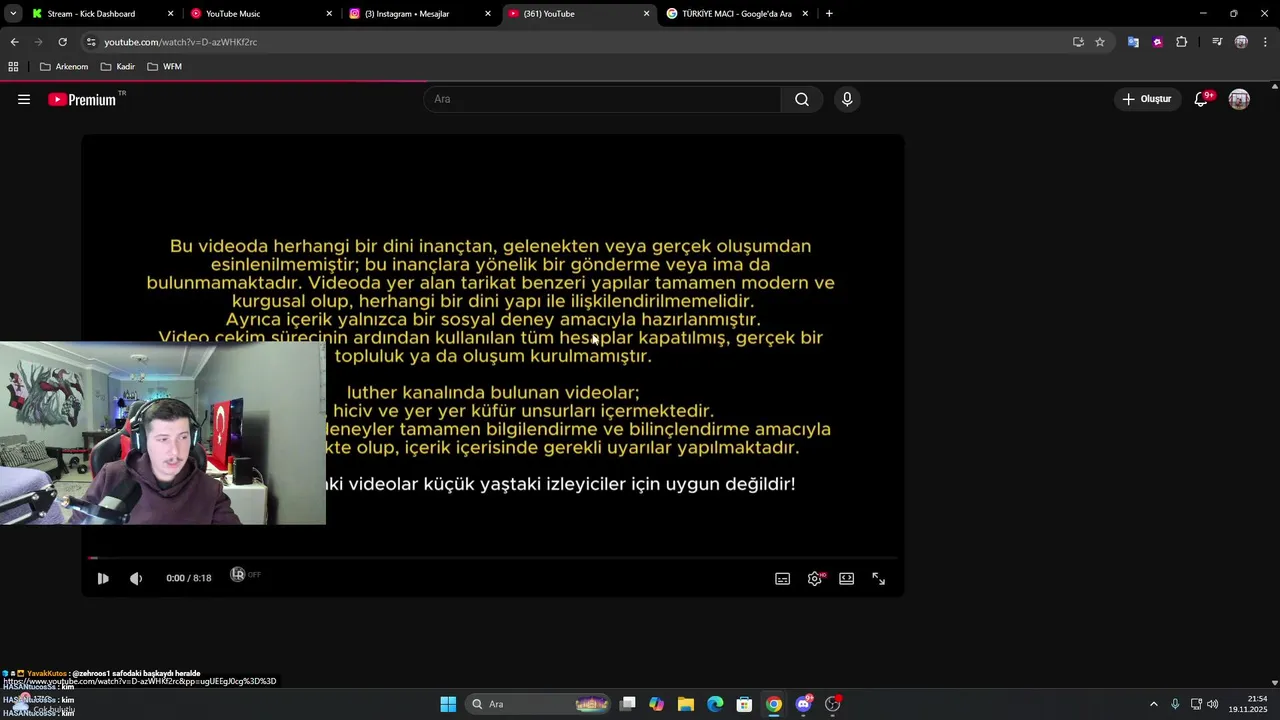Open the Arkenom bookmark folder
1280x720 pixels.
(64, 67)
